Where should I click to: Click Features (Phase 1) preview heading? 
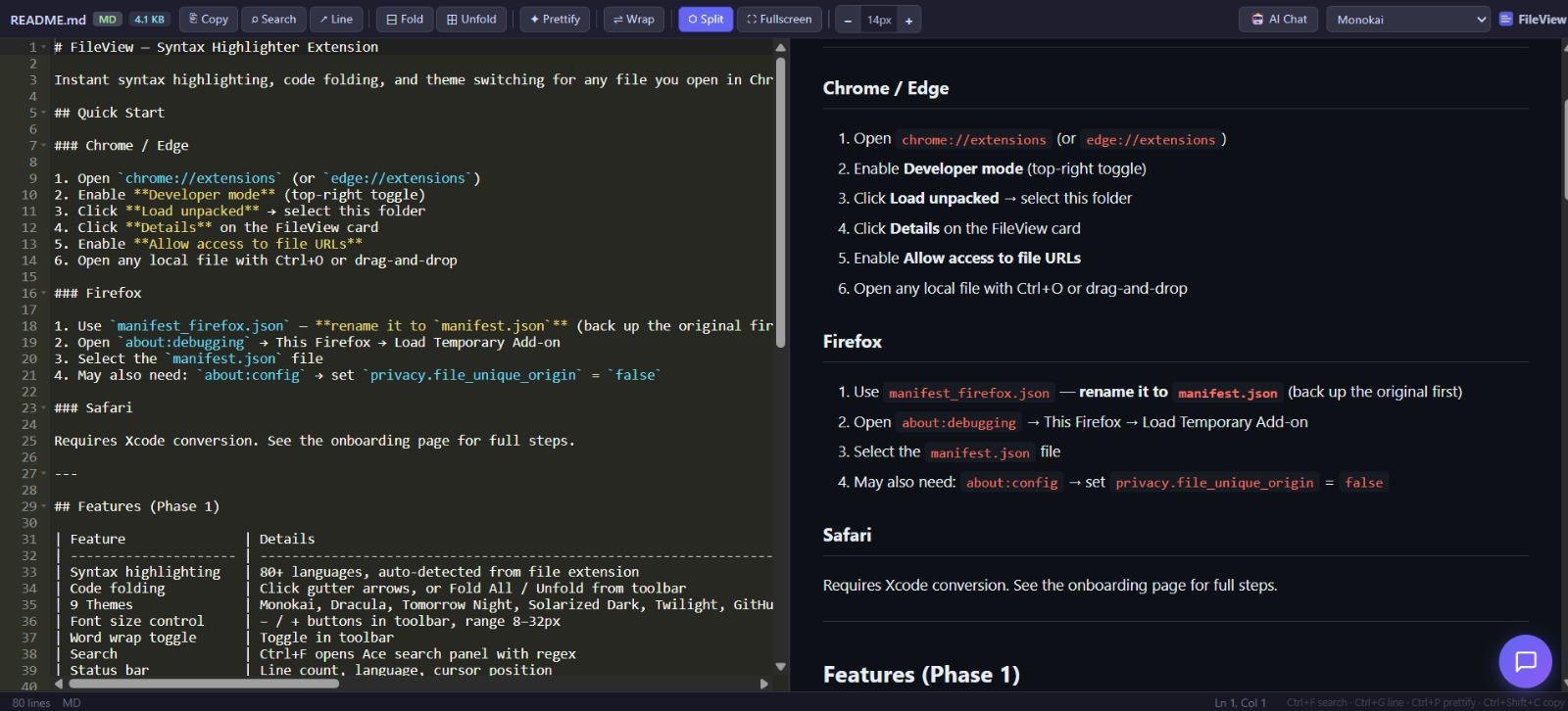point(921,675)
